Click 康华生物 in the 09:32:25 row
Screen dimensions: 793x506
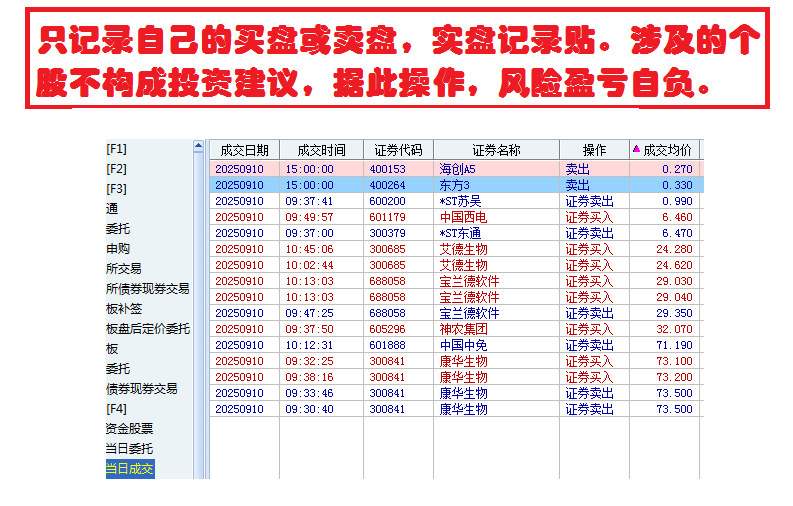(x=463, y=361)
